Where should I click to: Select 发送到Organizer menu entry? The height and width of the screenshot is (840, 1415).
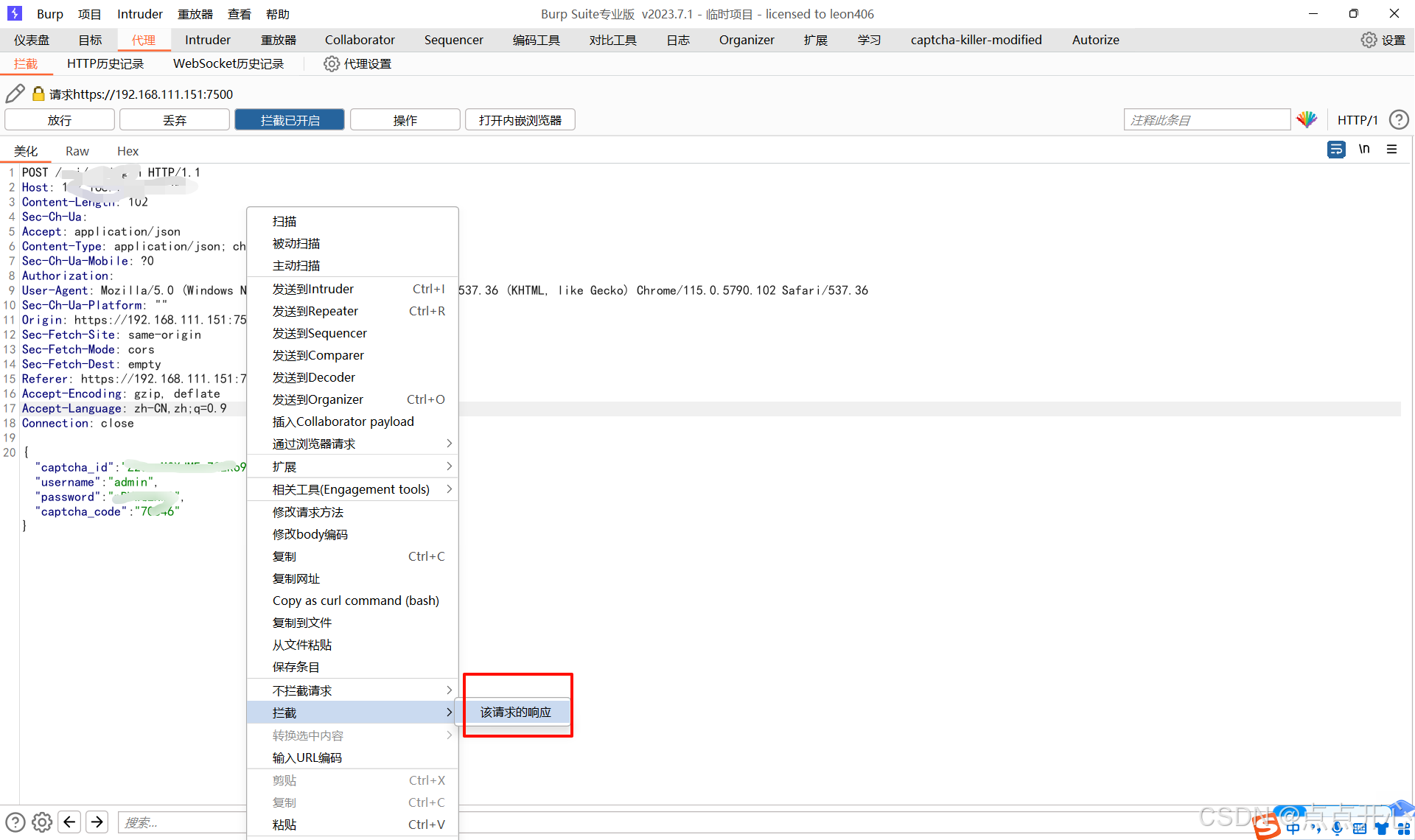(352, 399)
